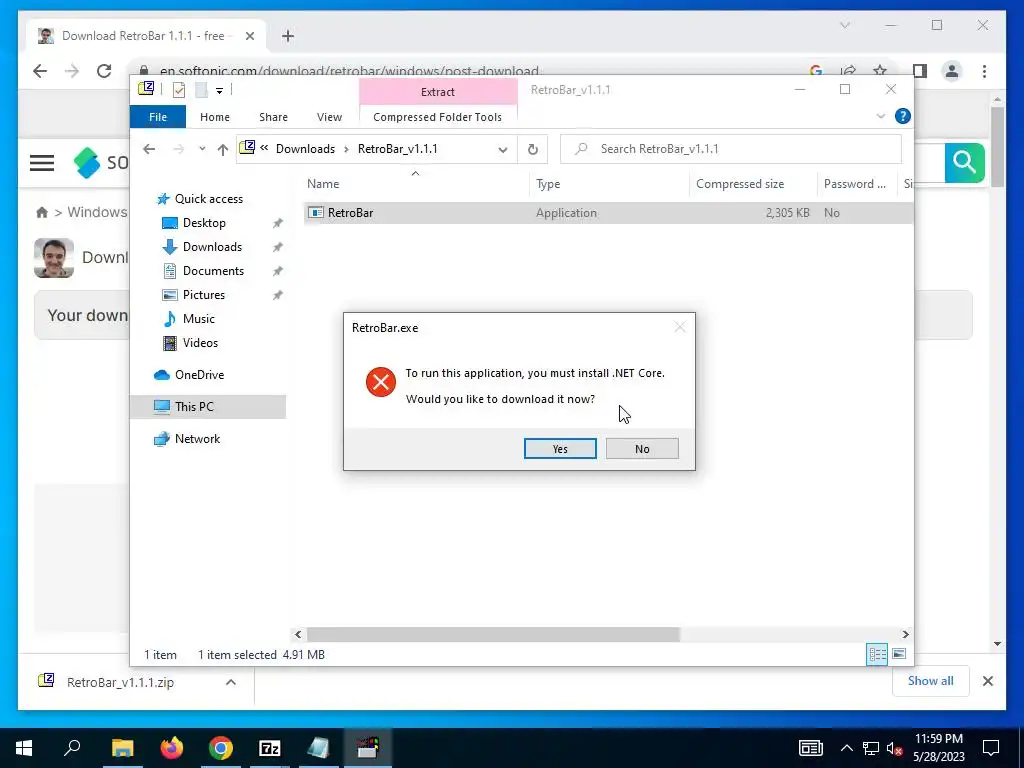This screenshot has height=768, width=1024.
Task: Expand the address bar history dropdown
Action: 503,150
